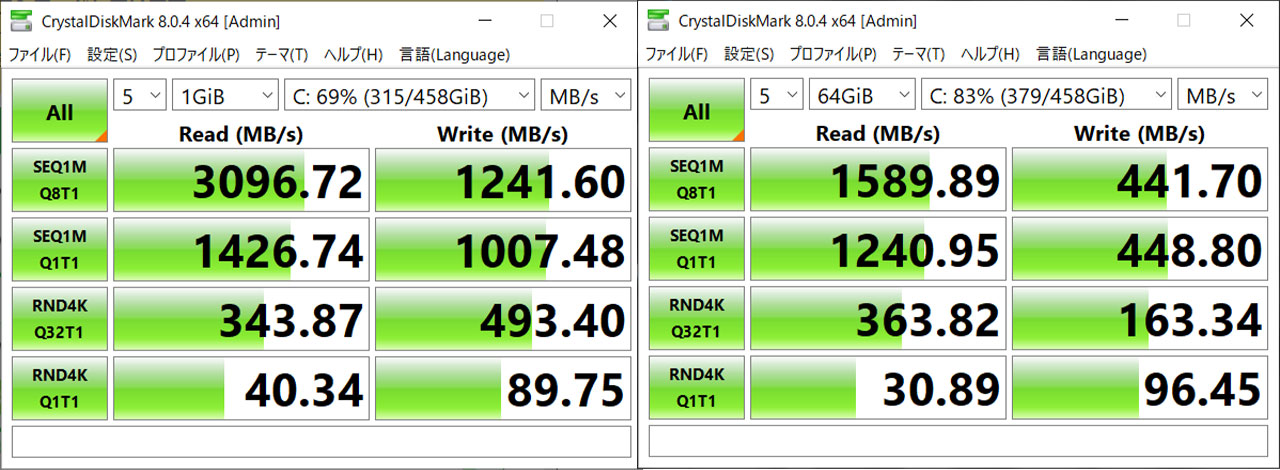
Task: Click the empty comment field in left window
Action: tap(321, 441)
